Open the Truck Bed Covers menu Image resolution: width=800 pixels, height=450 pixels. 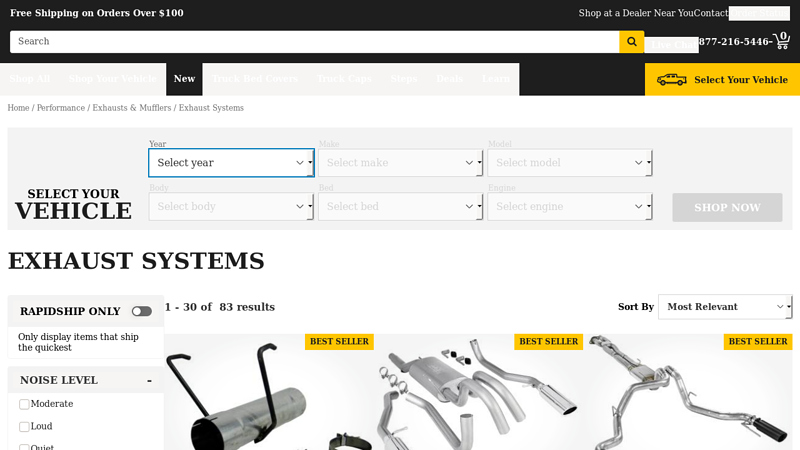(x=255, y=79)
